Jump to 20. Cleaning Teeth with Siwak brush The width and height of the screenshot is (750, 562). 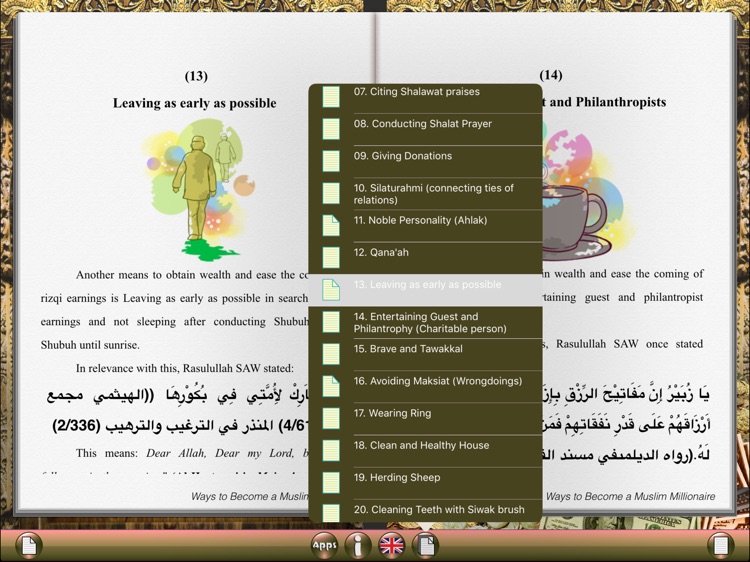[x=425, y=511]
